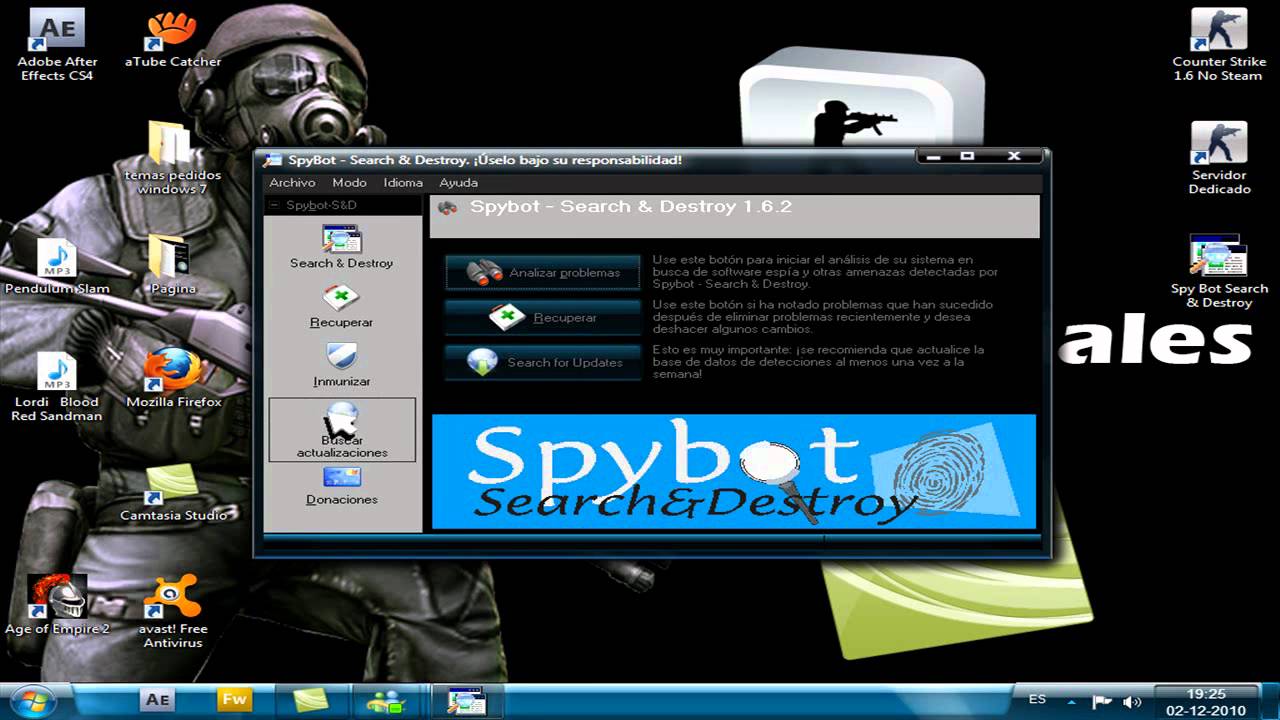The height and width of the screenshot is (720, 1280).
Task: Open the Ayuda menu
Action: (x=459, y=183)
